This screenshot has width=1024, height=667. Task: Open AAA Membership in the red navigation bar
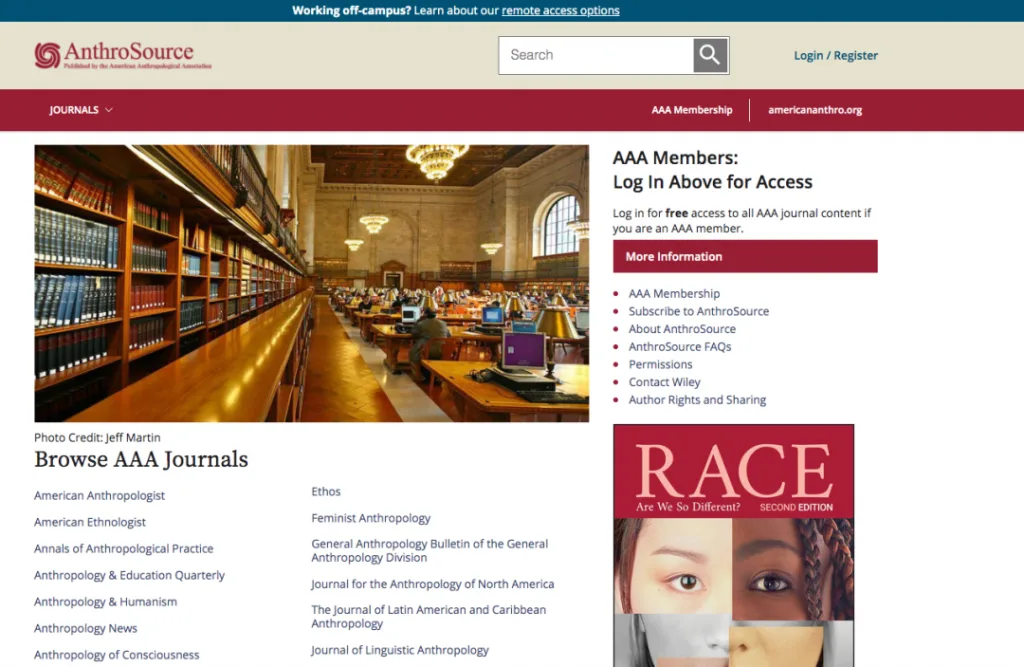click(692, 110)
